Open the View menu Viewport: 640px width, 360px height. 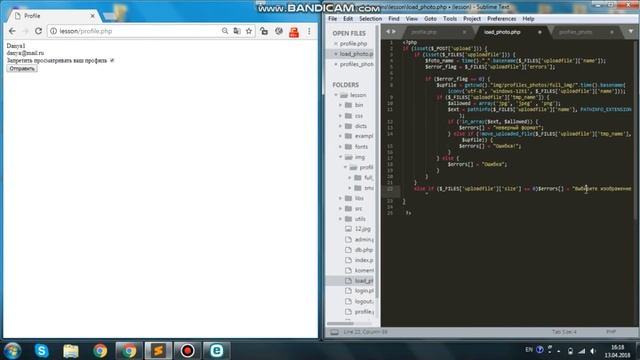pyautogui.click(x=412, y=19)
